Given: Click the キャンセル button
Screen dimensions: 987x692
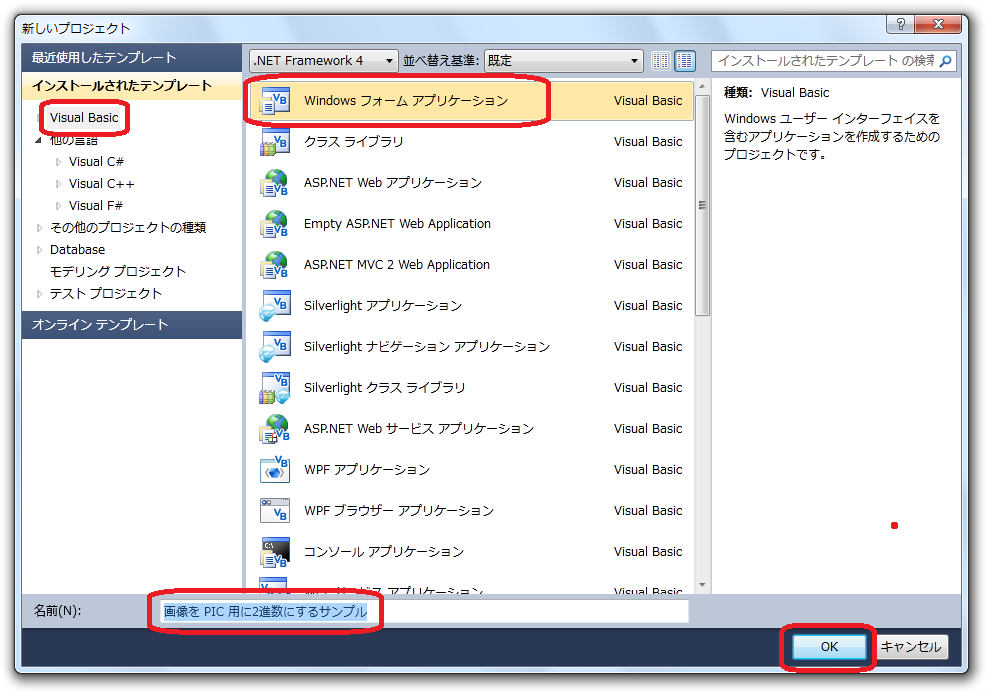Looking at the screenshot, I should [910, 647].
